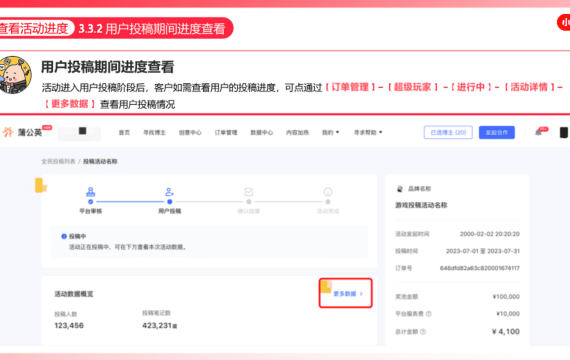The image size is (570, 360).
Task: Click the 平台审核 stamp step icon
Action: point(91,191)
